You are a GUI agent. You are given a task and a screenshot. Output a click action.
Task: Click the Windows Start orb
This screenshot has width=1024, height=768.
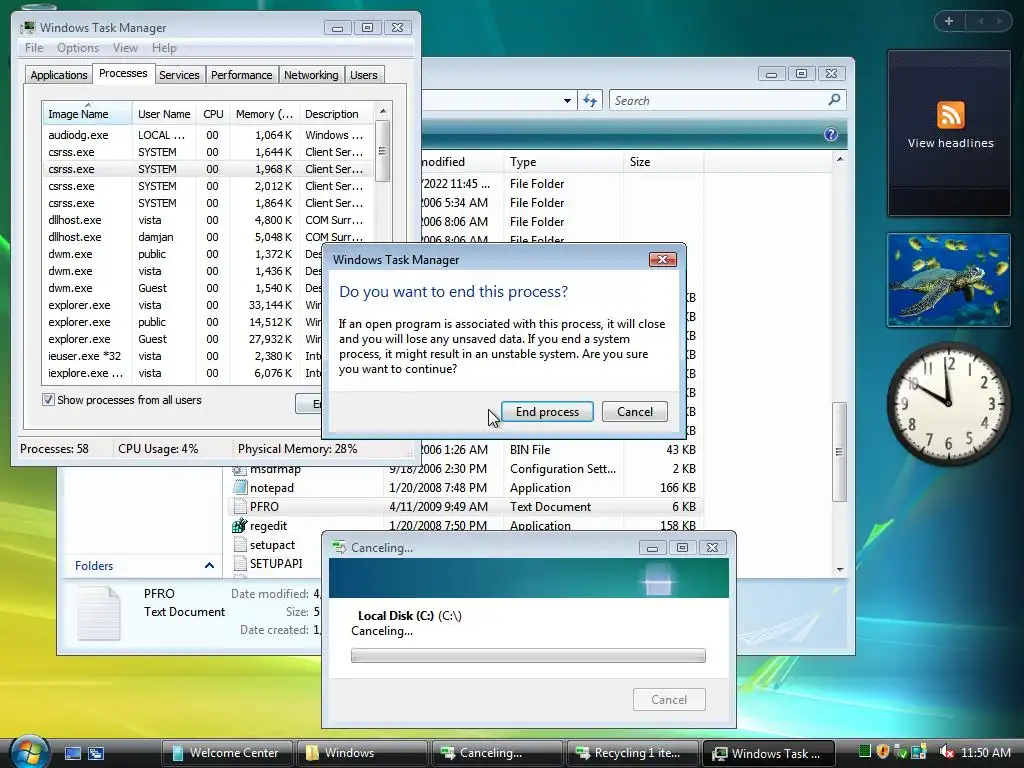29,752
